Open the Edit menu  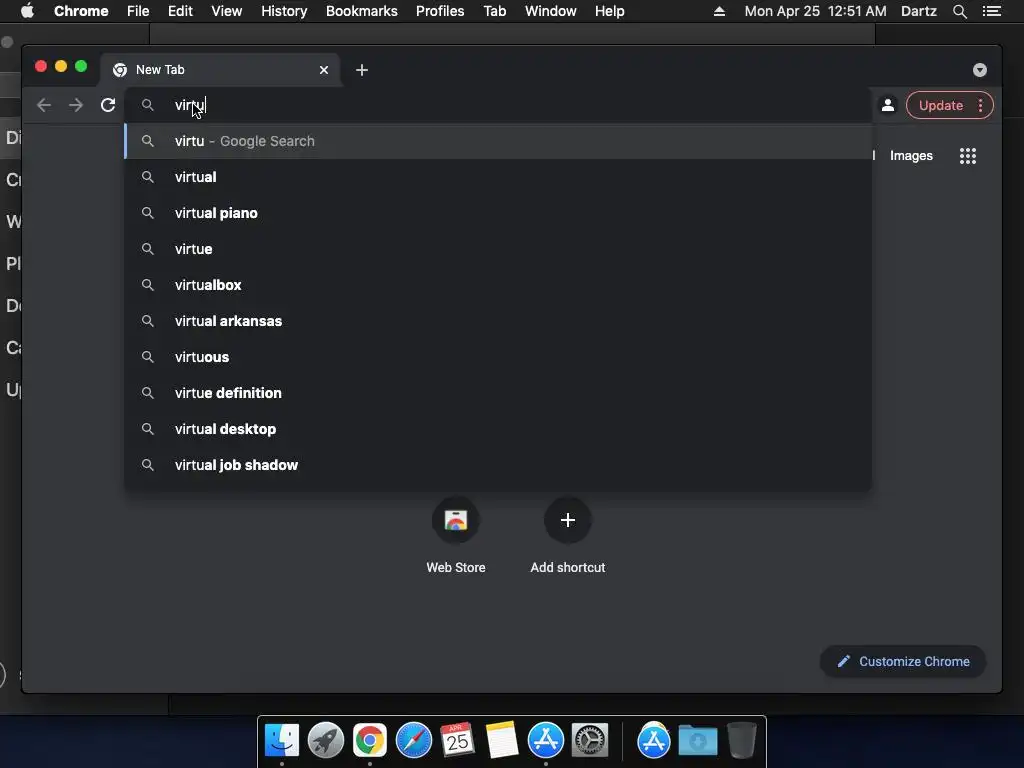pos(180,11)
